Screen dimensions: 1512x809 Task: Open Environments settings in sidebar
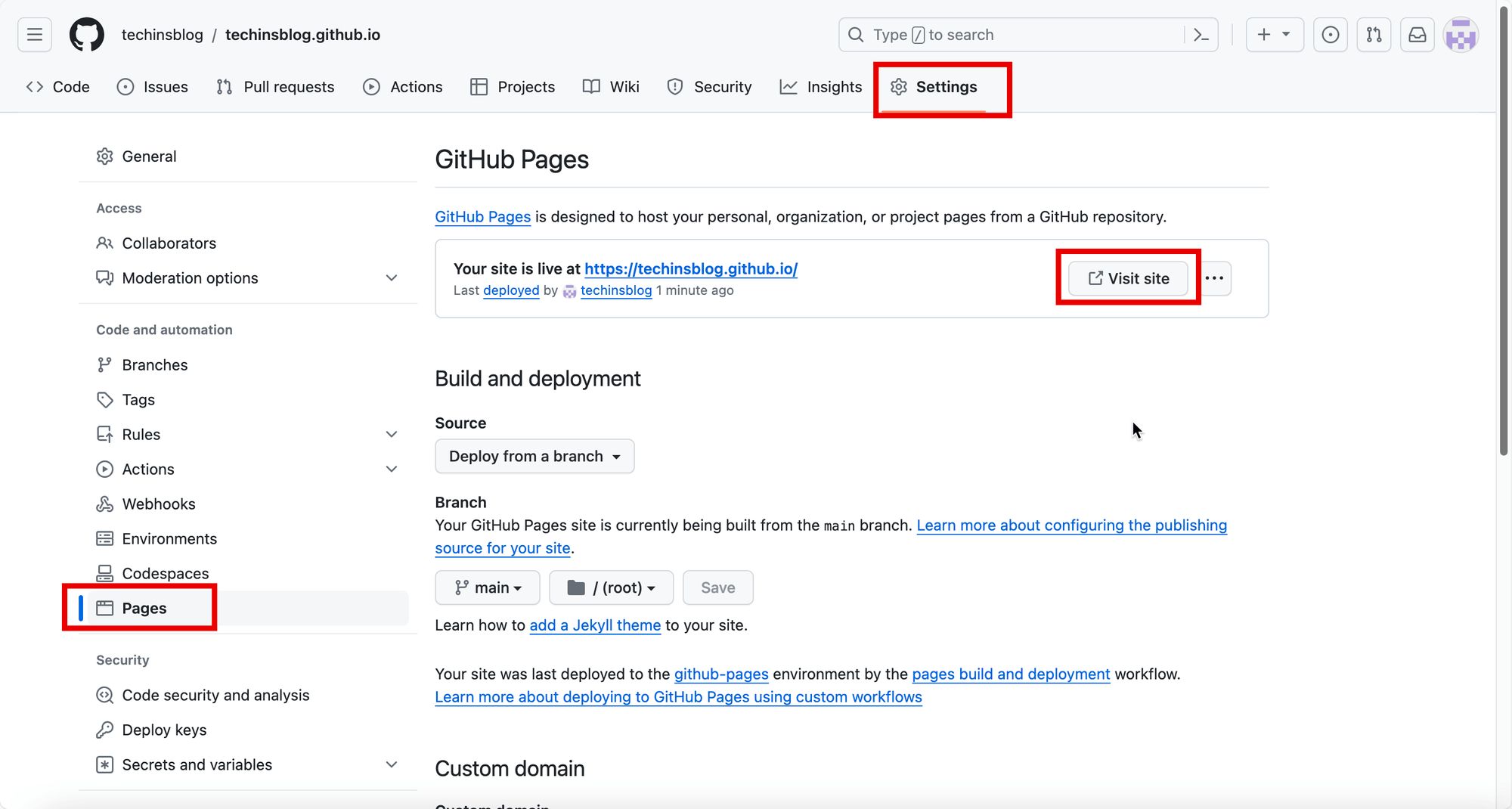click(x=248, y=539)
